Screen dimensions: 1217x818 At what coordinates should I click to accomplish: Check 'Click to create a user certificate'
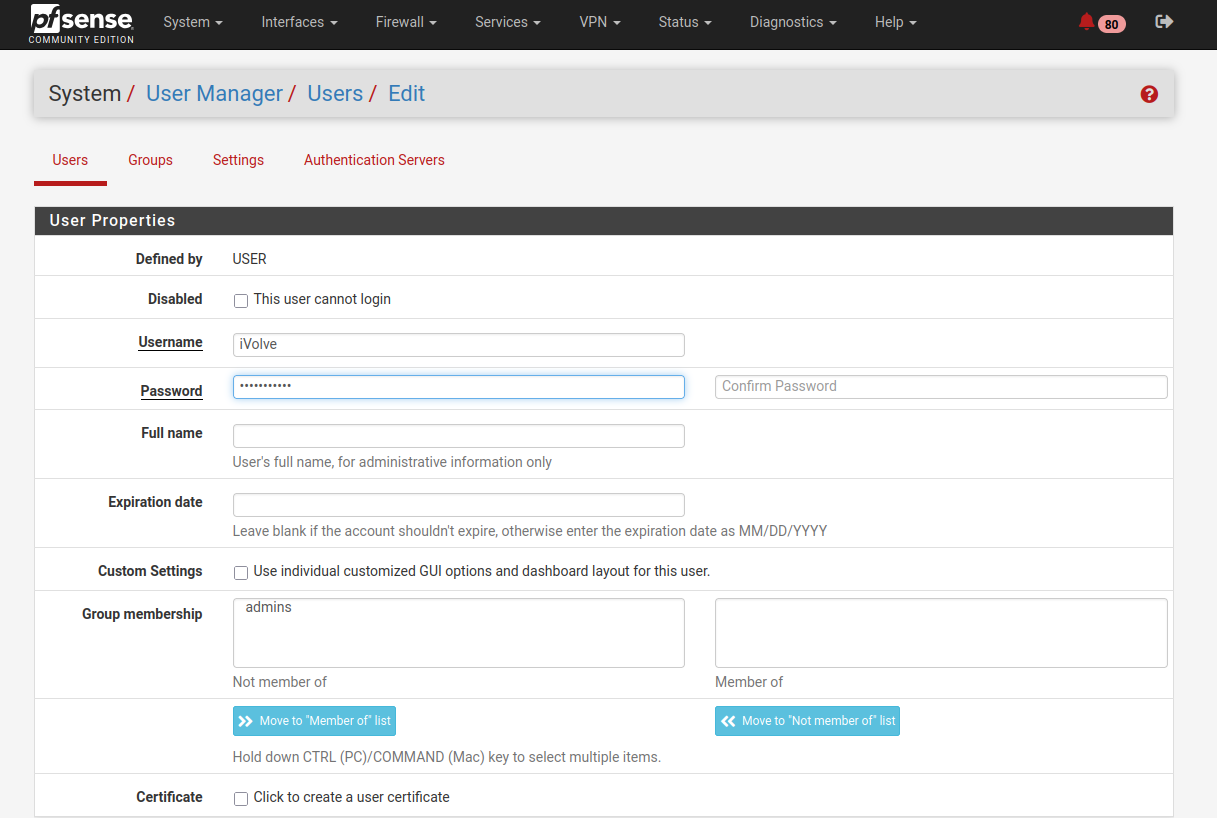click(x=241, y=798)
